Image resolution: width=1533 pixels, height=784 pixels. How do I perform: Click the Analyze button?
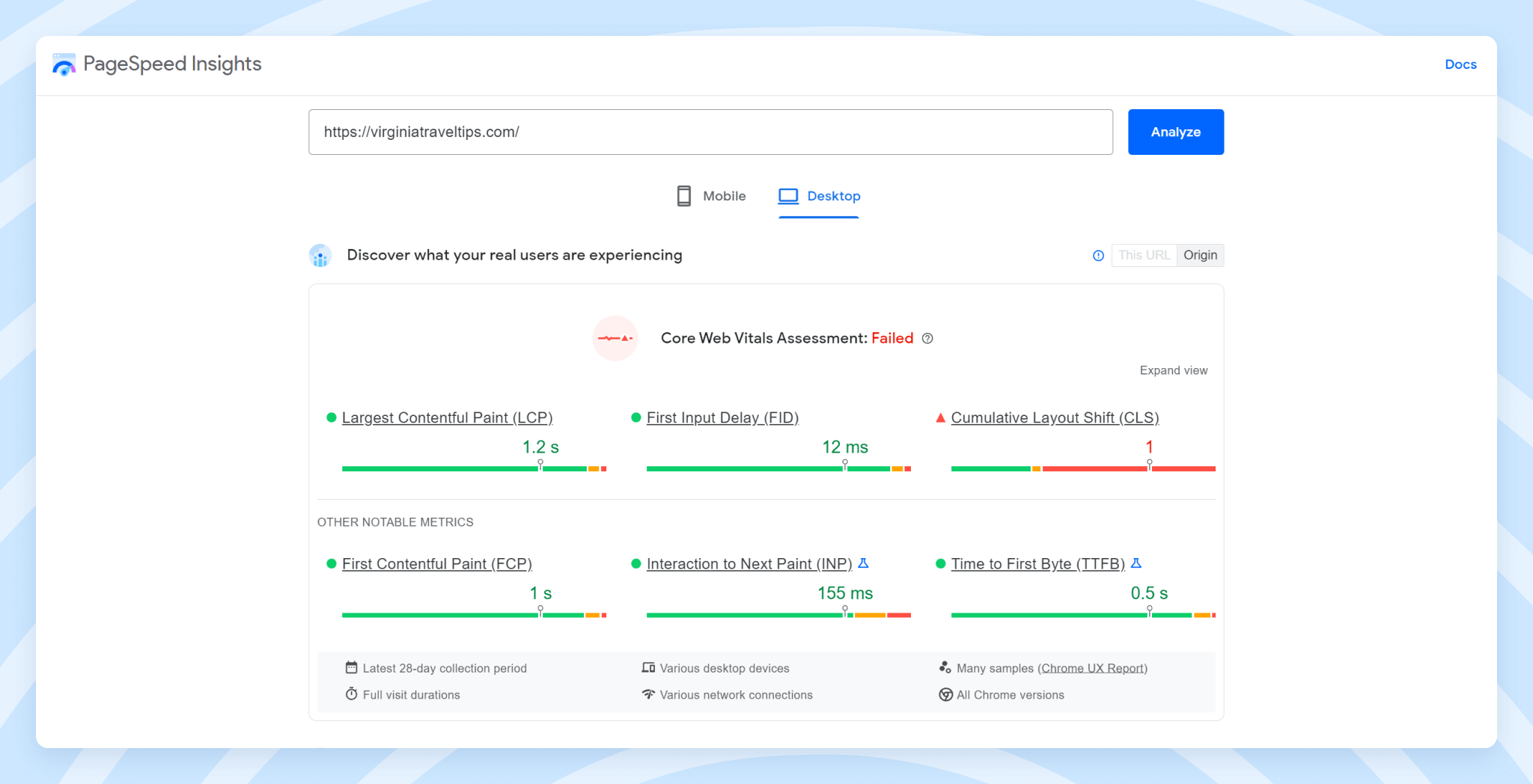[x=1176, y=132]
